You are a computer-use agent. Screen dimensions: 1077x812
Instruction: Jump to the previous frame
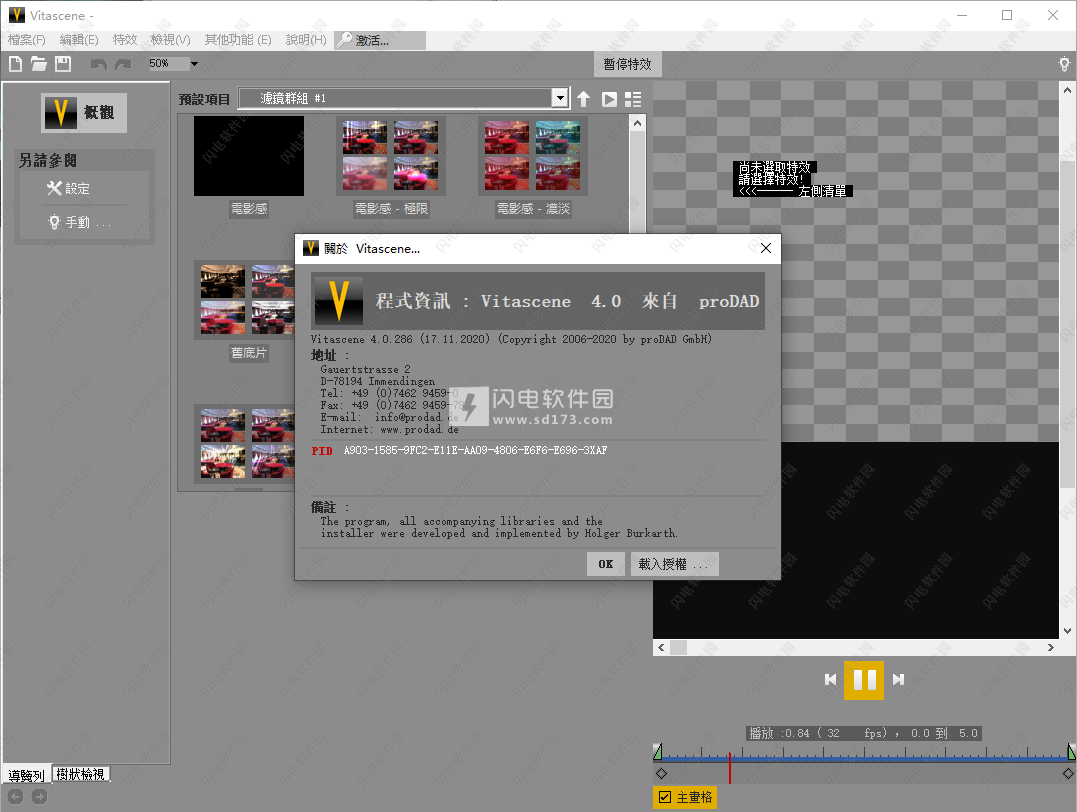830,680
